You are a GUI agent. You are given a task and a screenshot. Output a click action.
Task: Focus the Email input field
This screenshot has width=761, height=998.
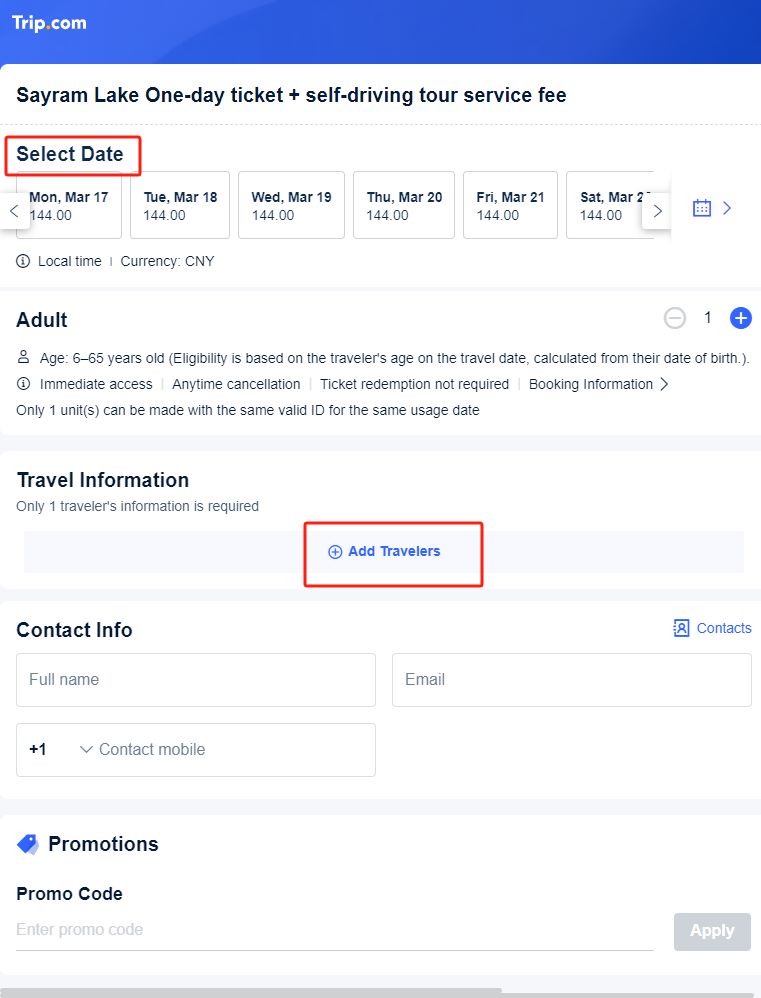point(571,680)
